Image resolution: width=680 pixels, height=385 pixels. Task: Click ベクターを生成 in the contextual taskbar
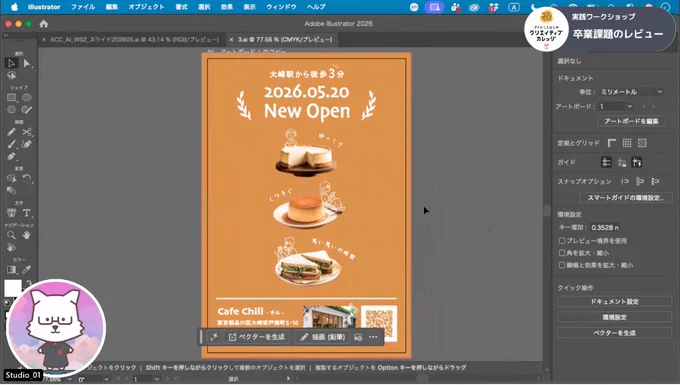coord(257,337)
